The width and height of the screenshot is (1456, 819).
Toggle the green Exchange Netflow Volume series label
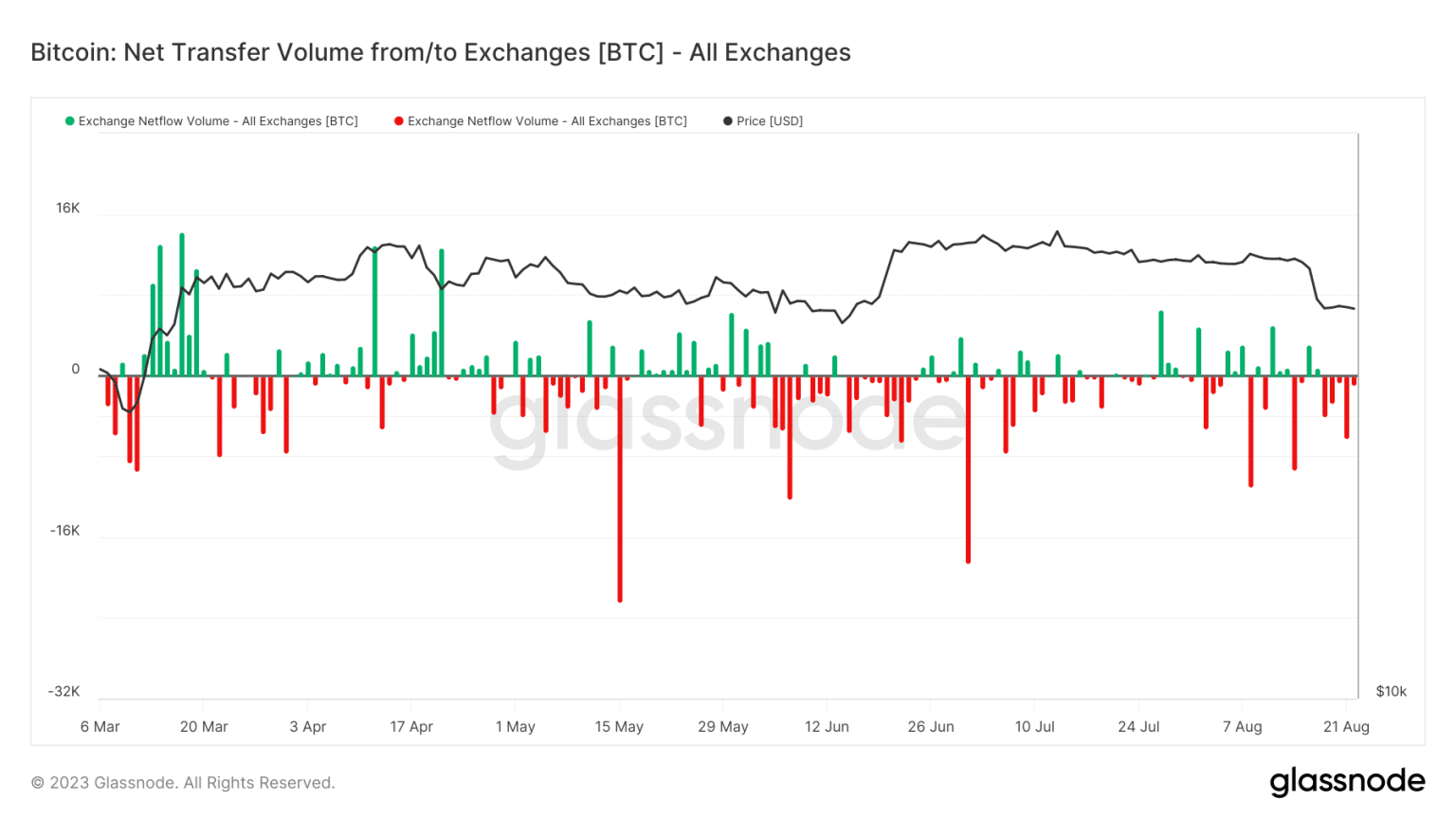pos(218,121)
